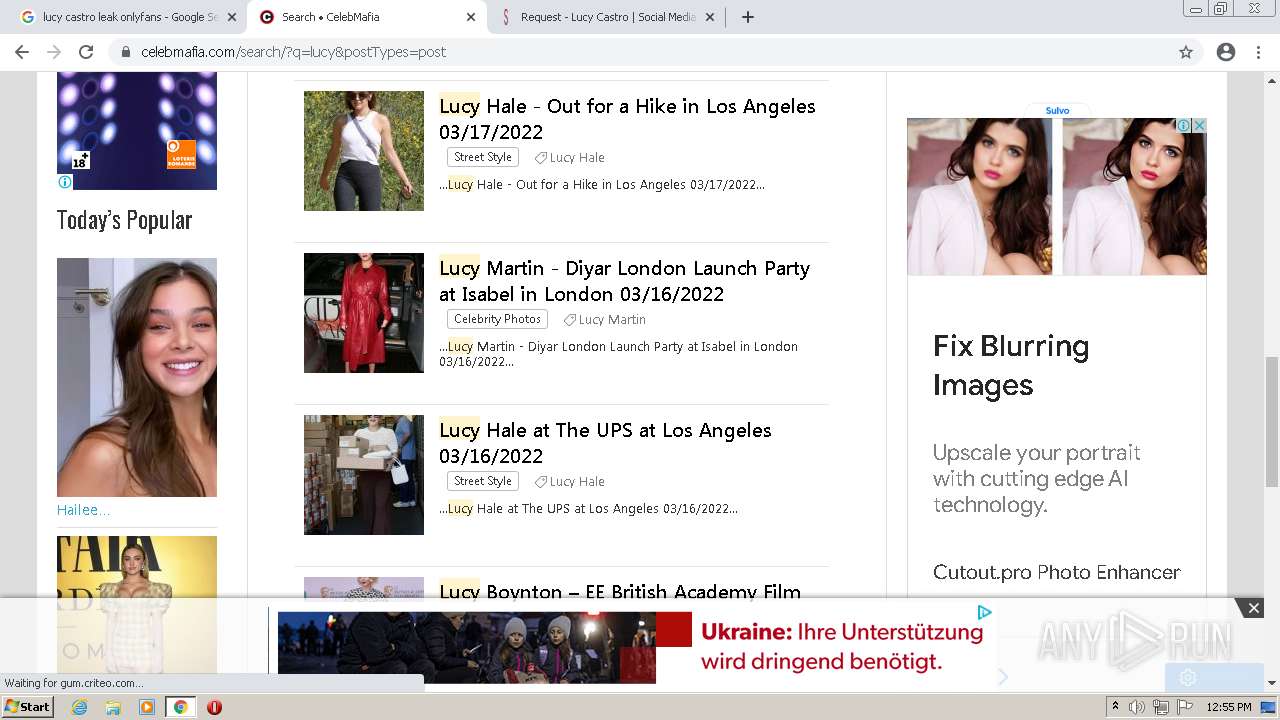Click the Action Center flag icon
This screenshot has width=1280, height=720.
(1184, 707)
